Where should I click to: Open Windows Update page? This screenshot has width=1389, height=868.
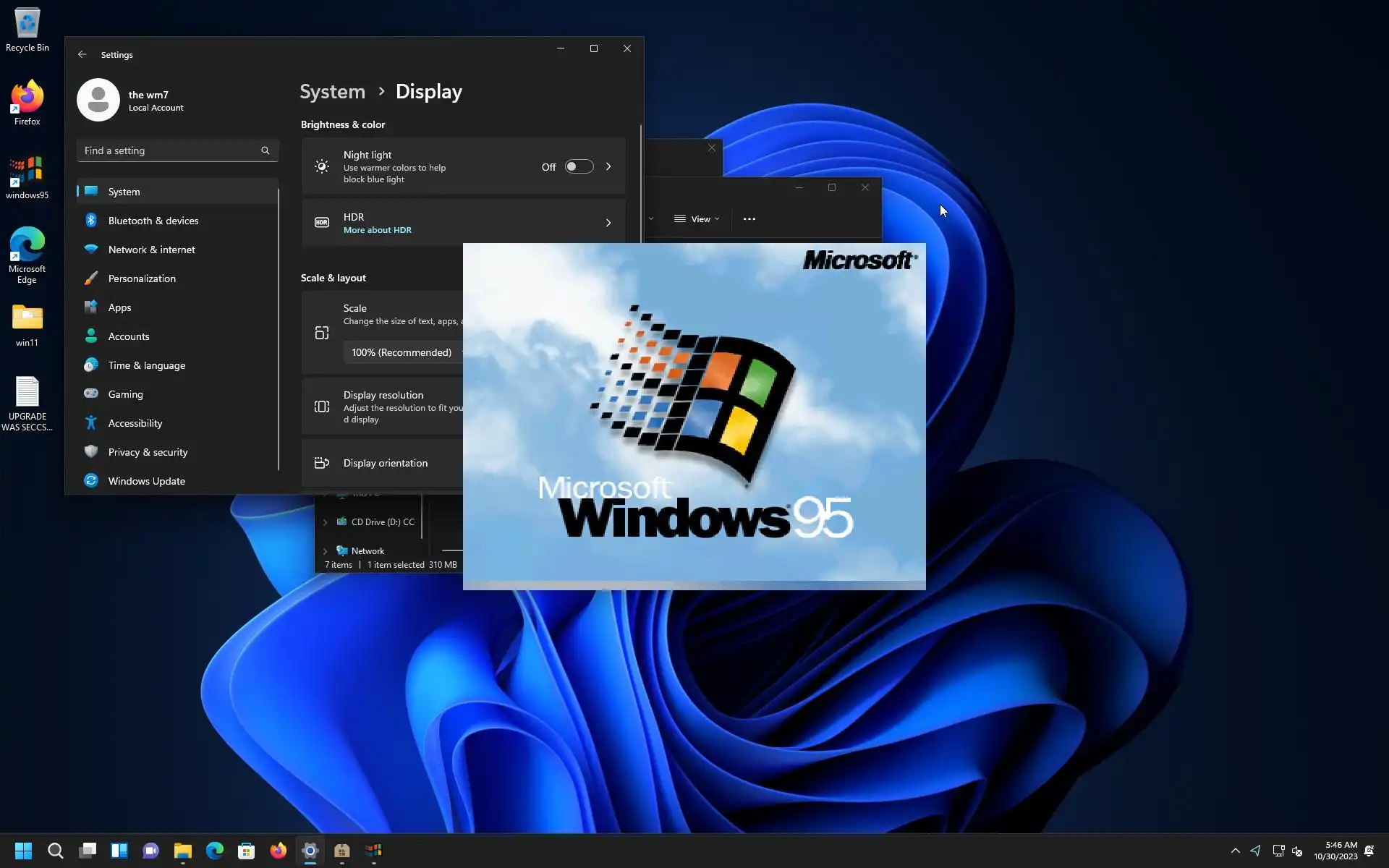coord(146,481)
